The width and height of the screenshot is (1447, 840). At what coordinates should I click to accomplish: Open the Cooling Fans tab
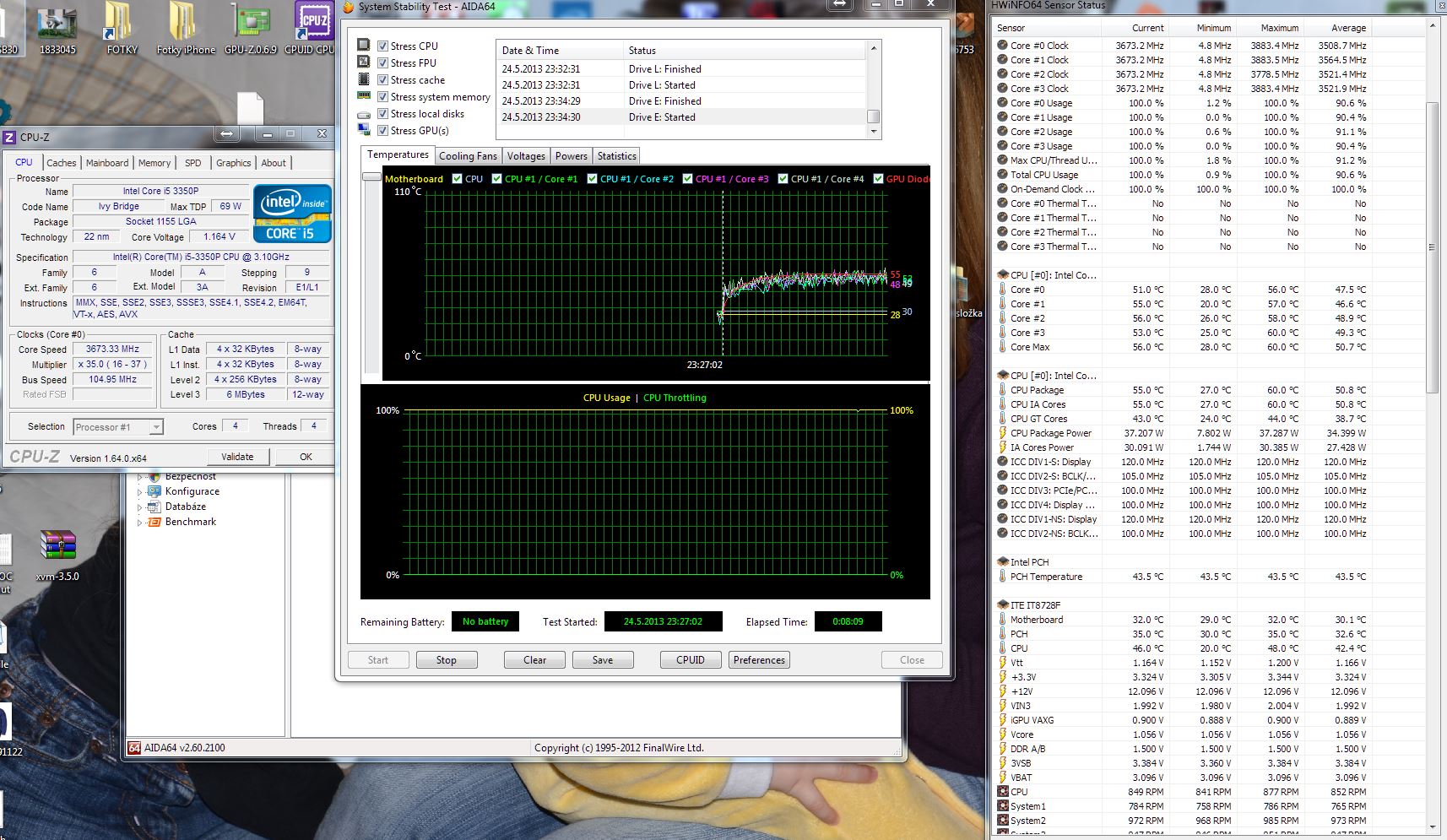(x=468, y=156)
